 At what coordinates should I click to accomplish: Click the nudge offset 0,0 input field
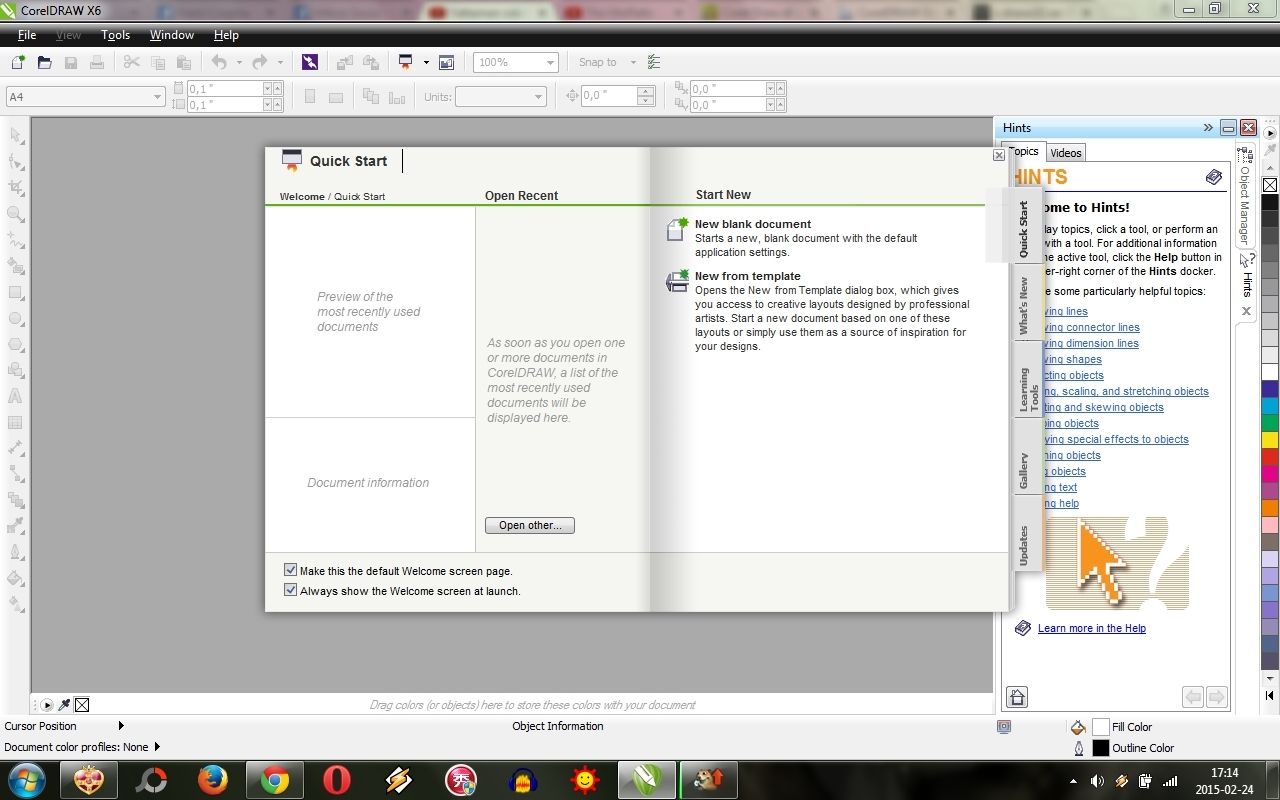[x=608, y=96]
